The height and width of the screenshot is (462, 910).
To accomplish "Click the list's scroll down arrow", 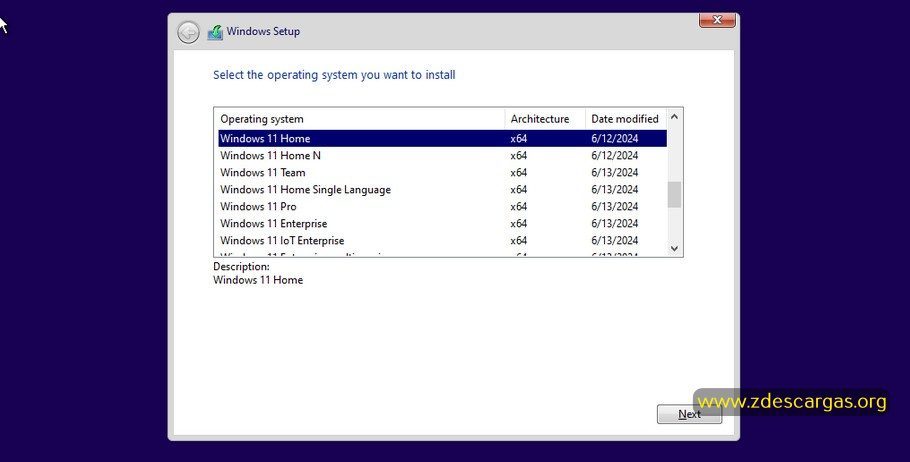I will pos(674,248).
